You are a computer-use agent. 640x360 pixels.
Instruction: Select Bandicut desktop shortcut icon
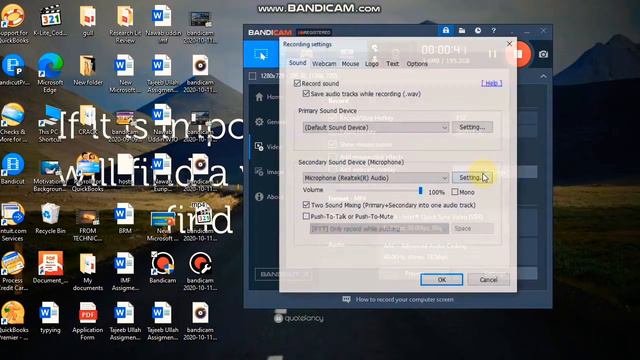coord(13,169)
